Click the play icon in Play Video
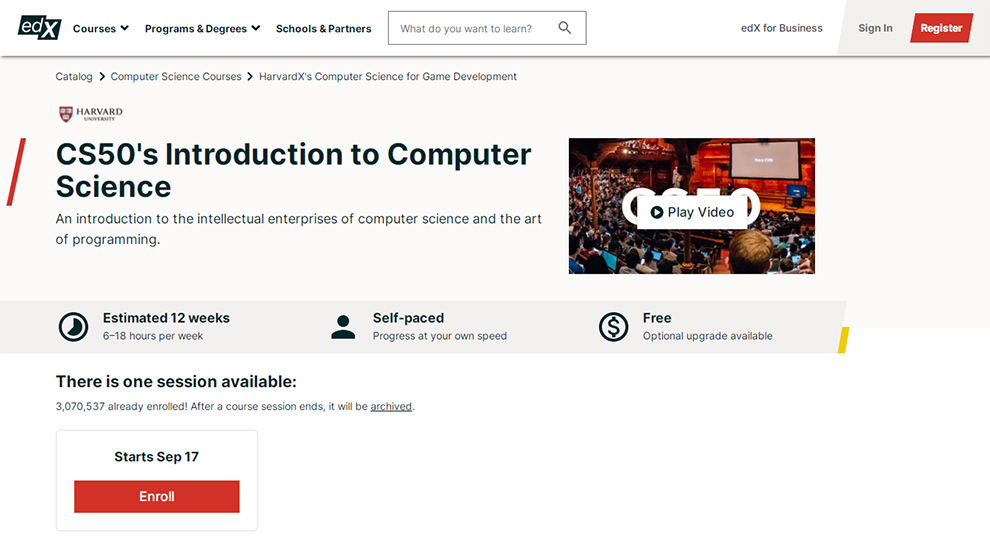Screen dimensions: 990x540 pyautogui.click(x=657, y=212)
